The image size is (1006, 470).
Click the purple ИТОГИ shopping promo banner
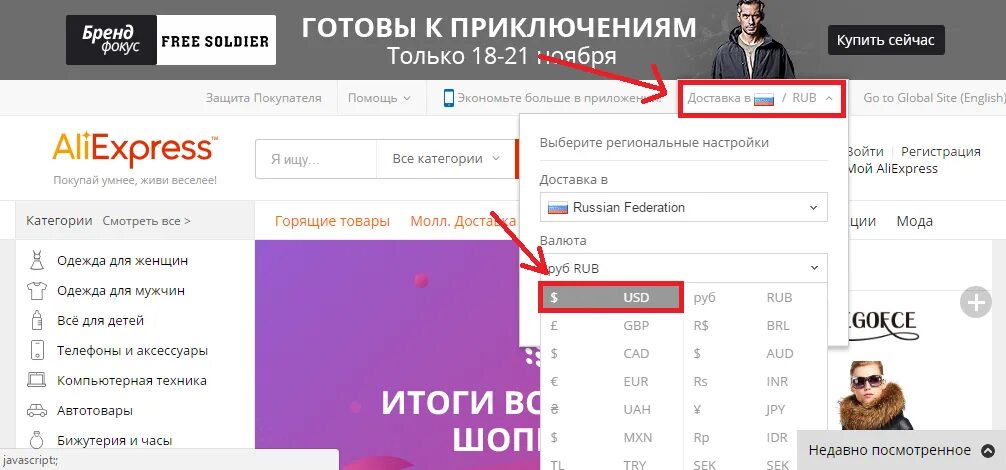click(398, 355)
